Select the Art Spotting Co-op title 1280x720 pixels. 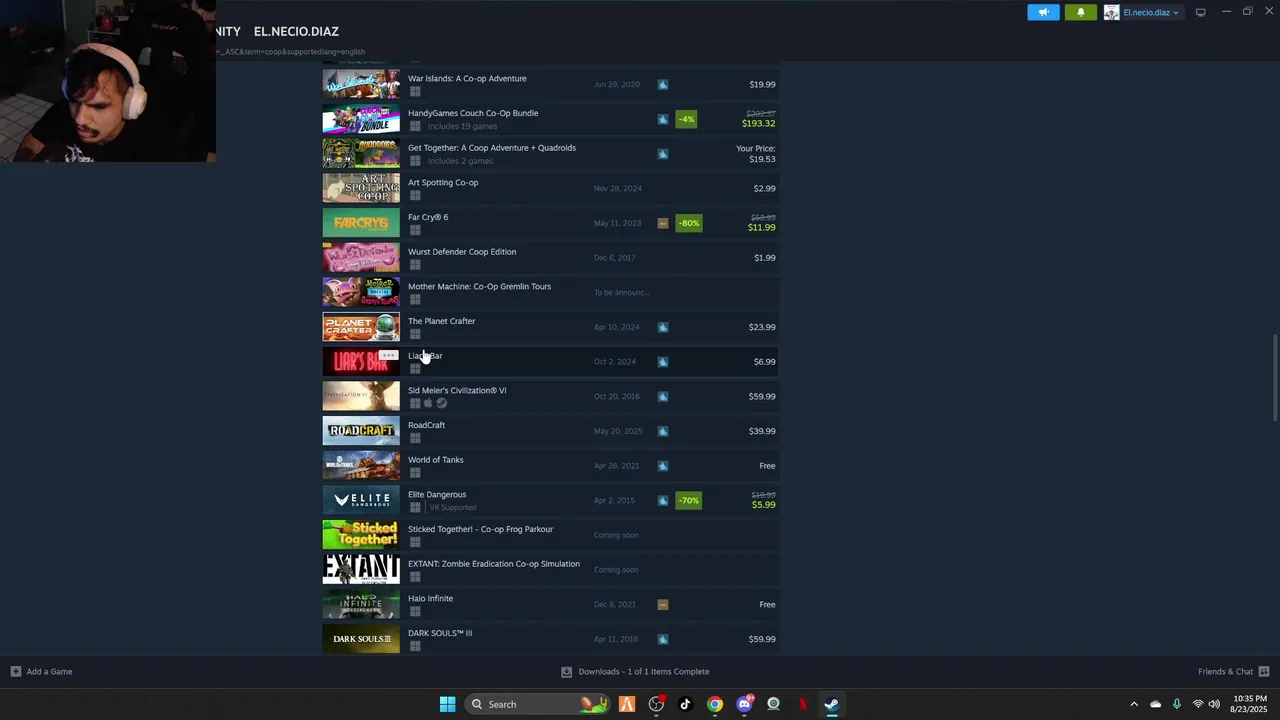click(x=443, y=182)
